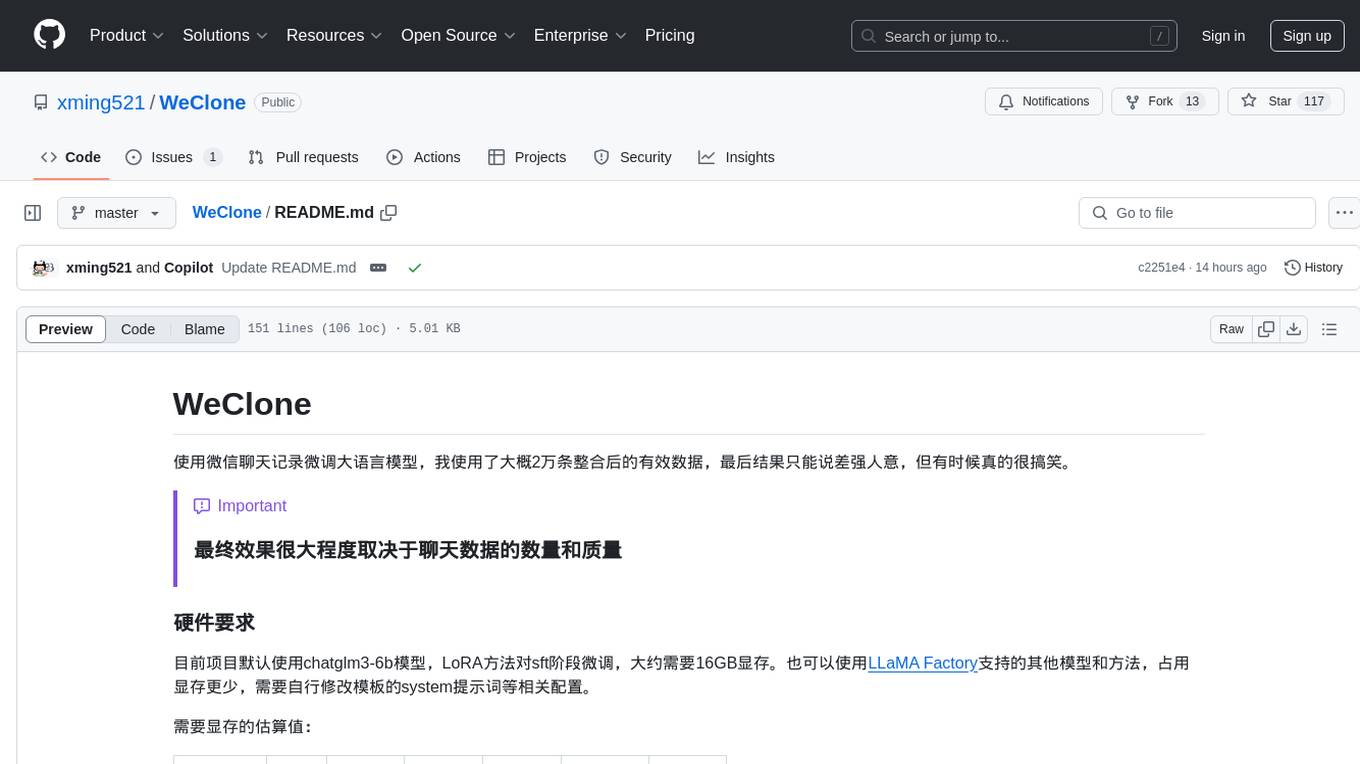Download the raw file
This screenshot has width=1360, height=764.
[1293, 329]
